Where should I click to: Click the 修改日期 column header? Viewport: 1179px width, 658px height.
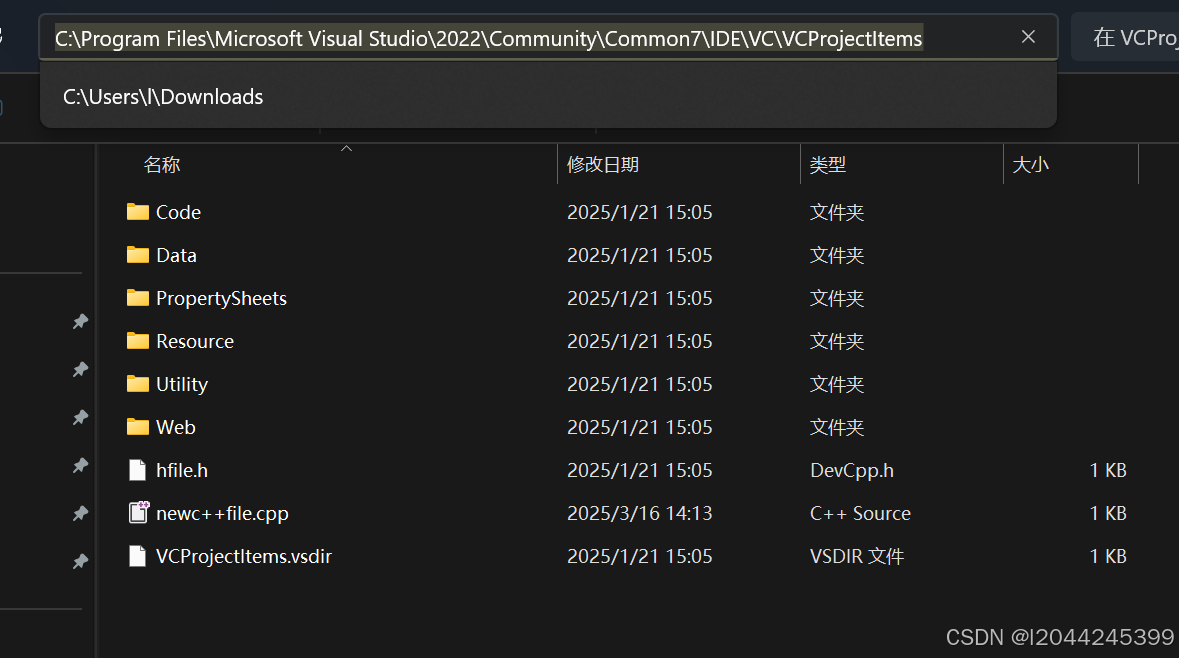coord(603,164)
